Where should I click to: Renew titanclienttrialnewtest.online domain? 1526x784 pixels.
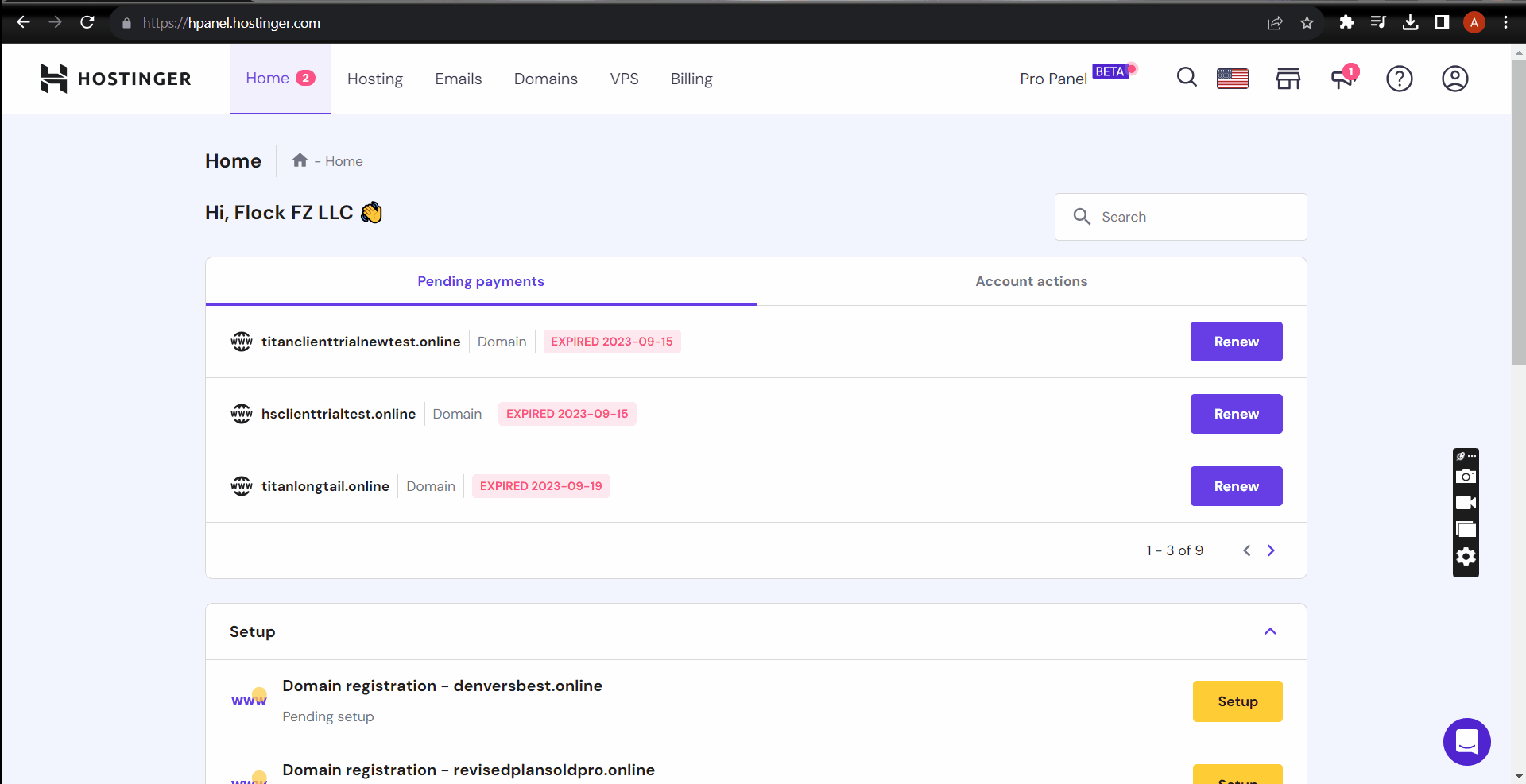[x=1237, y=342]
